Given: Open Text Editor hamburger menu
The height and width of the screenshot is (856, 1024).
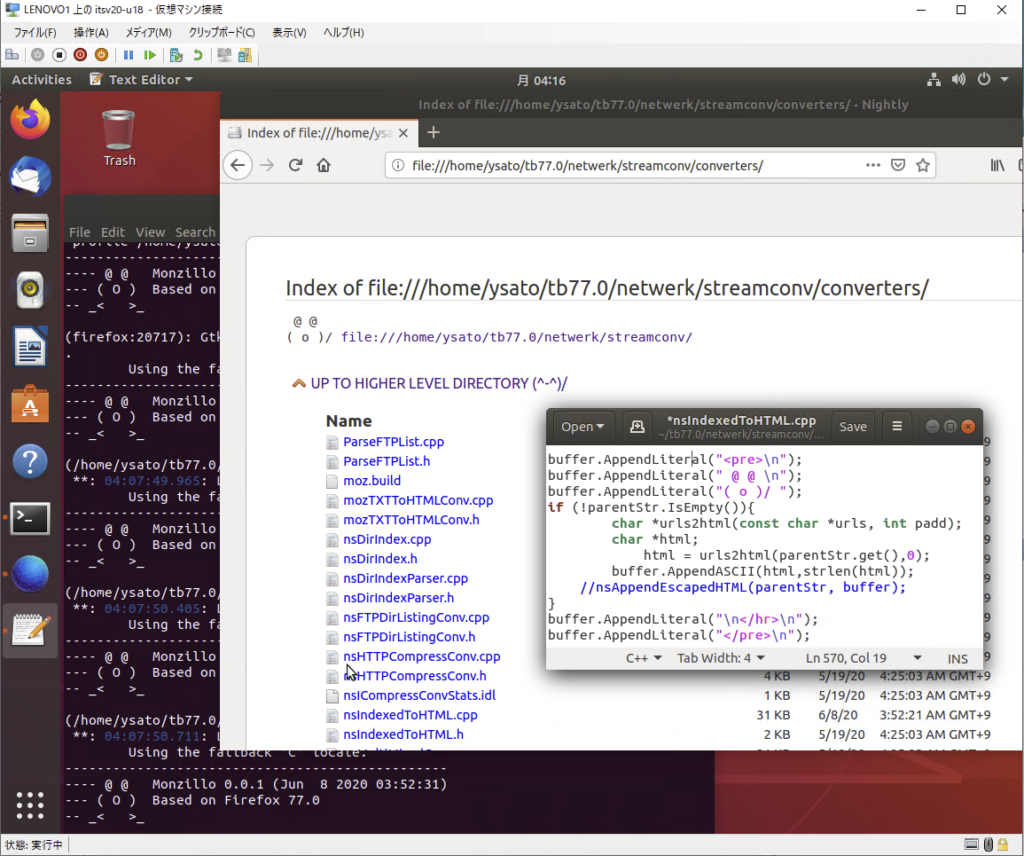Looking at the screenshot, I should [x=896, y=426].
